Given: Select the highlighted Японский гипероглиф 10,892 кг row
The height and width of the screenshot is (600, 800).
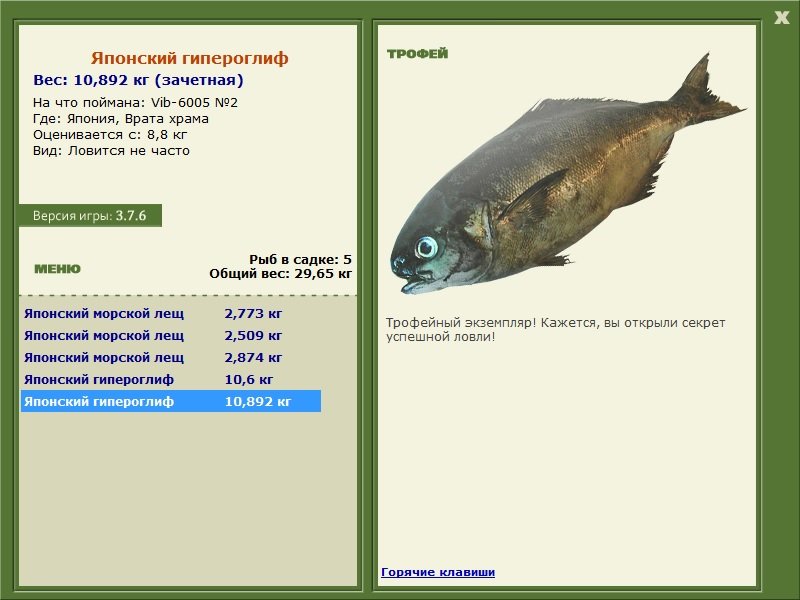Looking at the screenshot, I should coord(171,401).
